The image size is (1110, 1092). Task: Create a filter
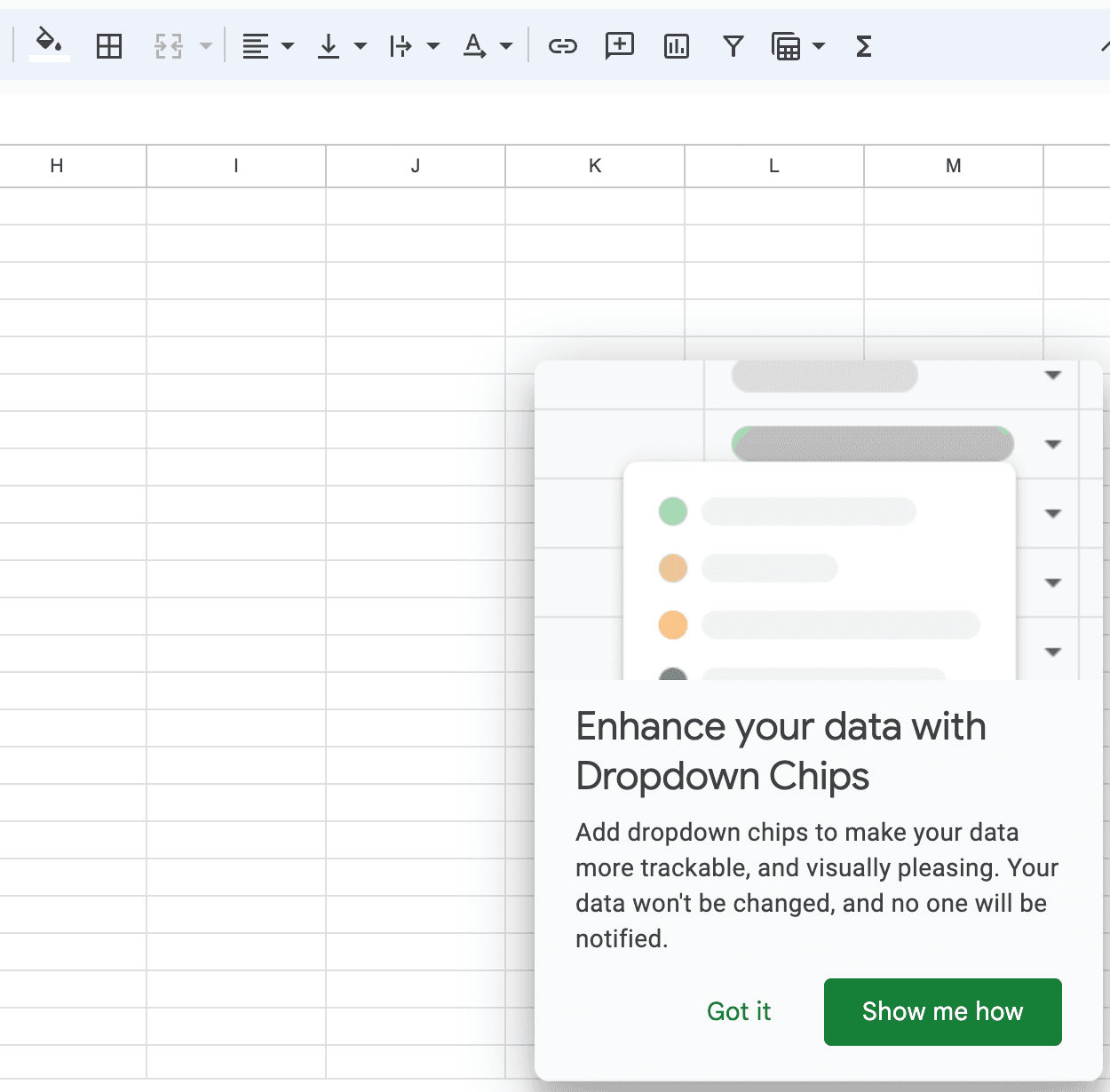(x=733, y=45)
